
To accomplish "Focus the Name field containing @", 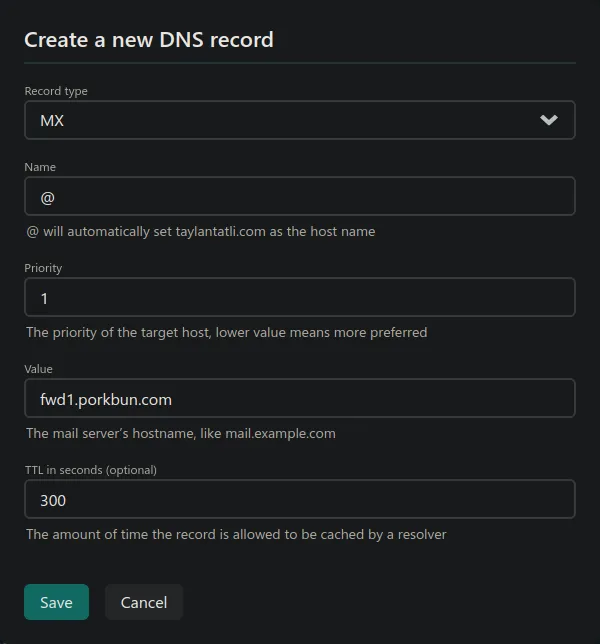I will [x=300, y=196].
